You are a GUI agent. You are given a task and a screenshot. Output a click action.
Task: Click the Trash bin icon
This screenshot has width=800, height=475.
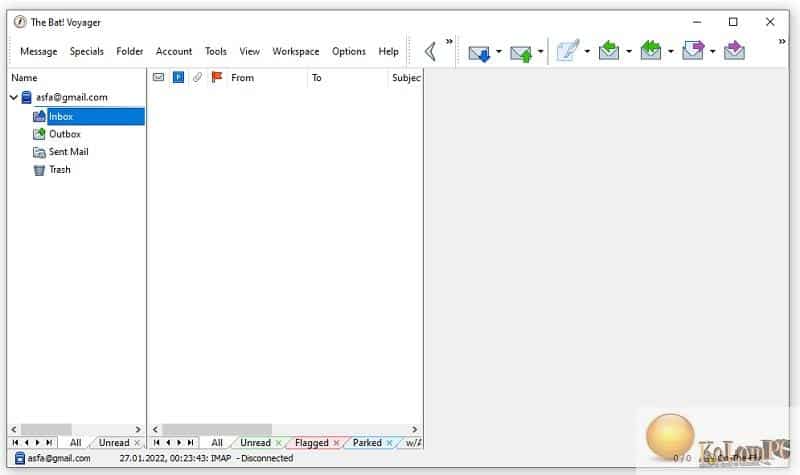coord(39,170)
